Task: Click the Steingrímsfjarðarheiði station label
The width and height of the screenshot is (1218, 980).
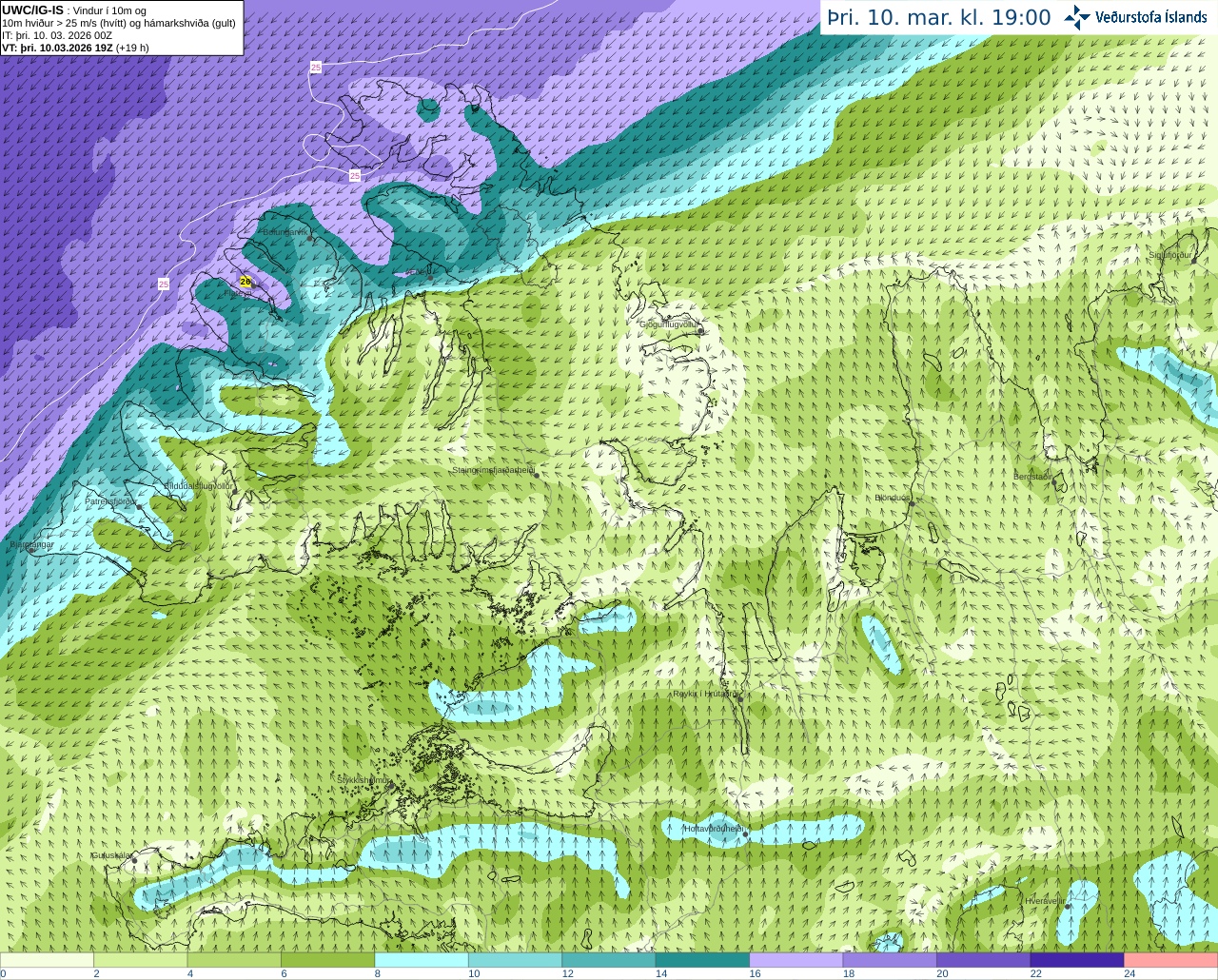Action: pos(493,470)
